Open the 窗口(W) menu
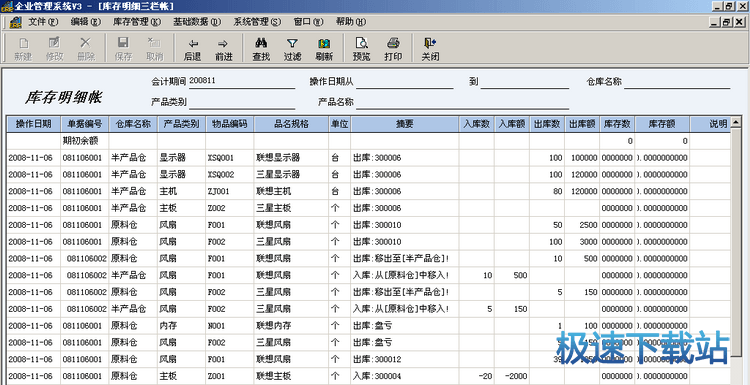 point(309,22)
